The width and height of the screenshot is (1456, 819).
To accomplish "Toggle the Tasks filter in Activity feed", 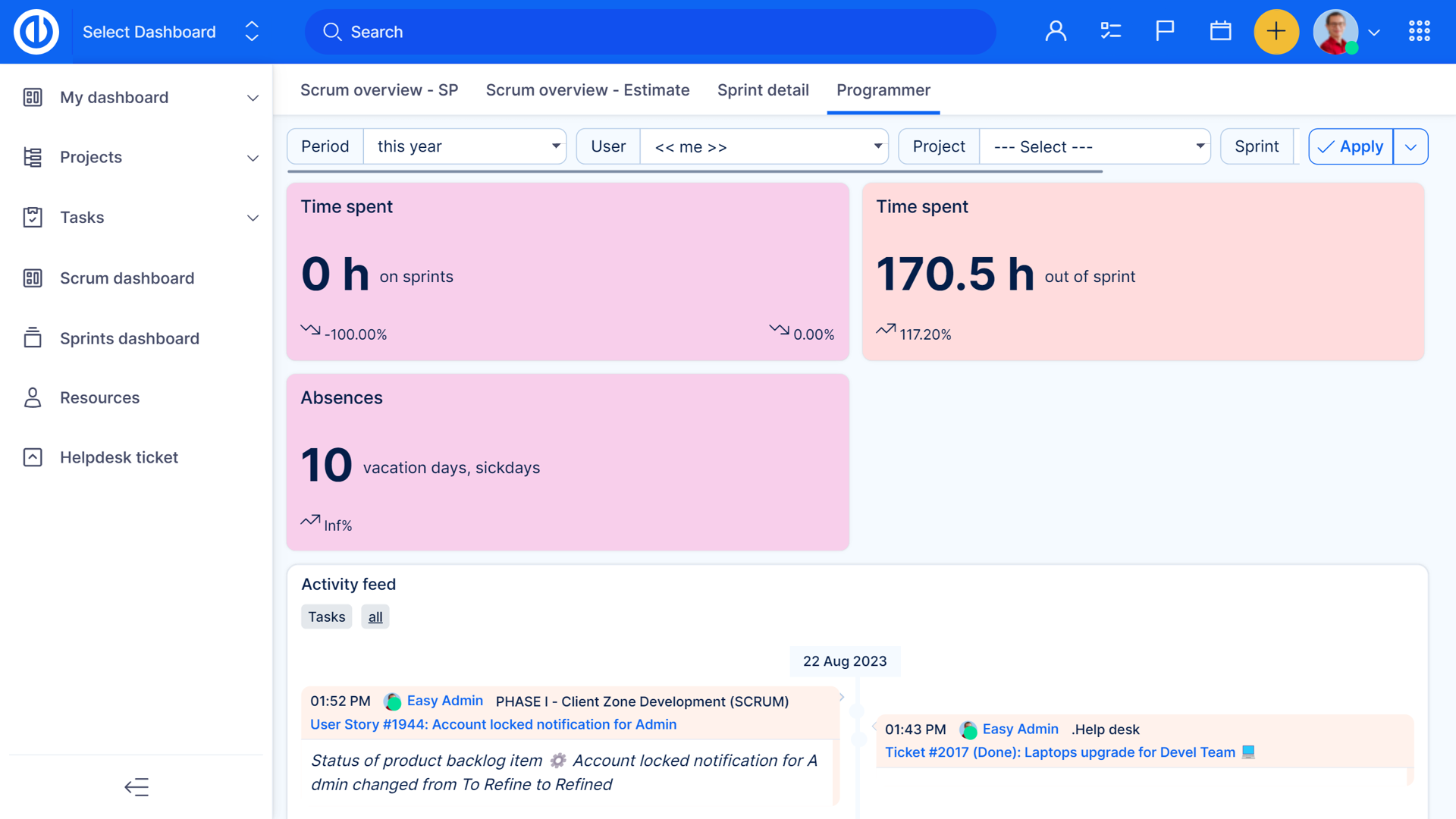I will (326, 617).
